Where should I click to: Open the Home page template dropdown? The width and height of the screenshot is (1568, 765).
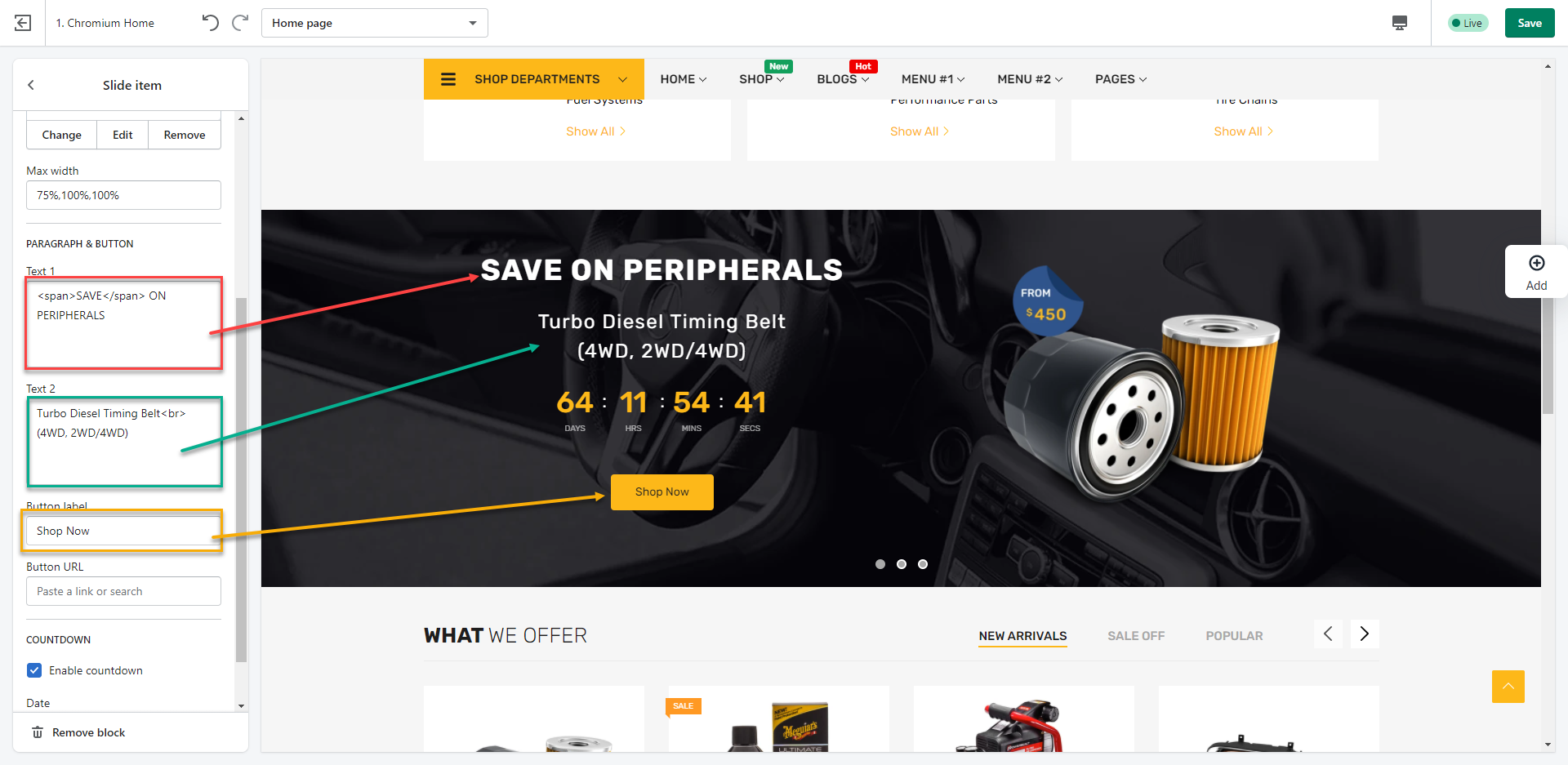coord(375,23)
